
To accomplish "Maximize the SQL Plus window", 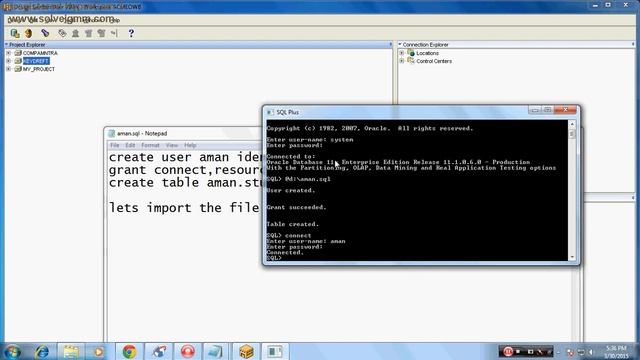I will 548,110.
